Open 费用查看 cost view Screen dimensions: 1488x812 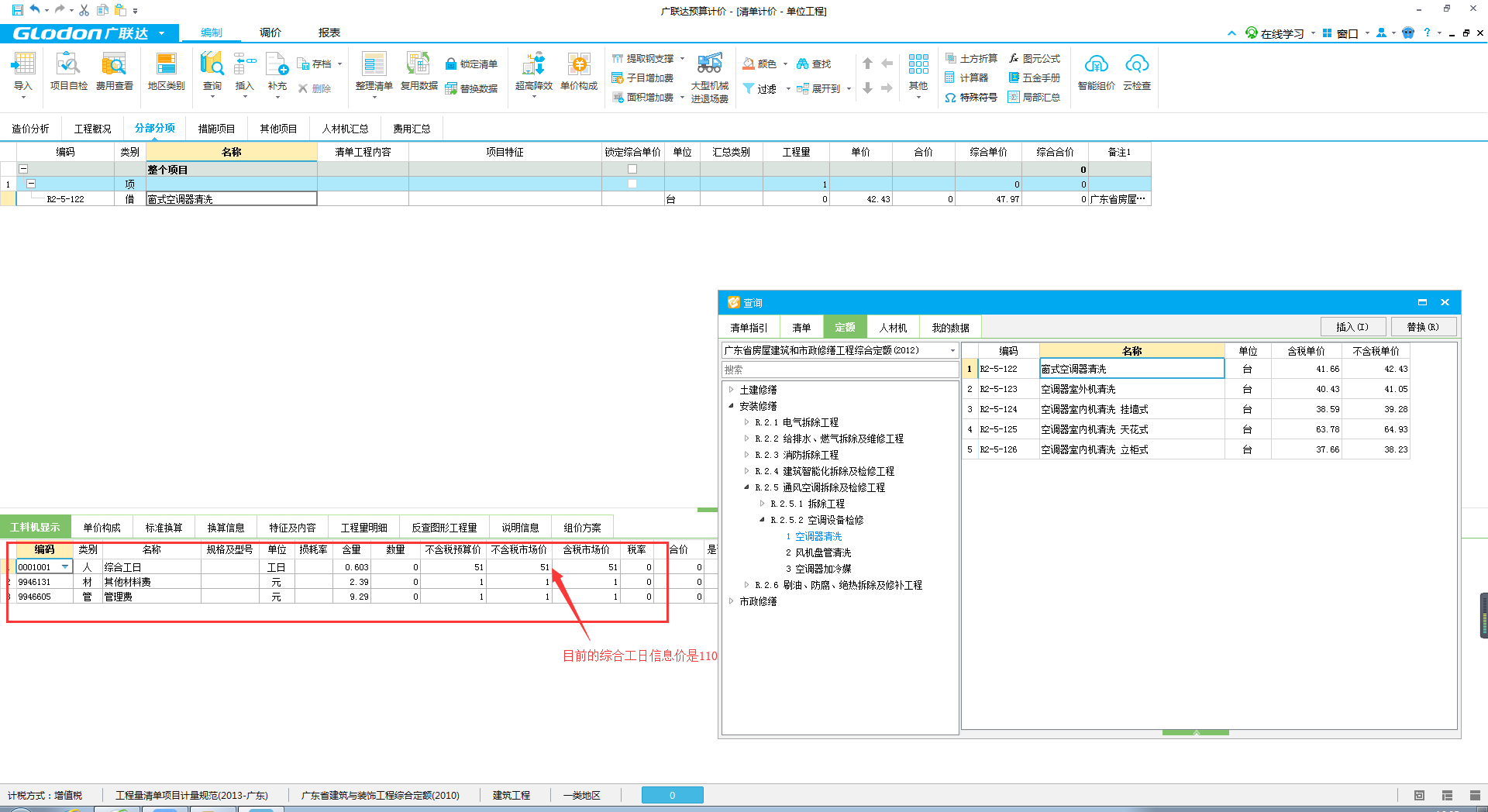point(114,72)
